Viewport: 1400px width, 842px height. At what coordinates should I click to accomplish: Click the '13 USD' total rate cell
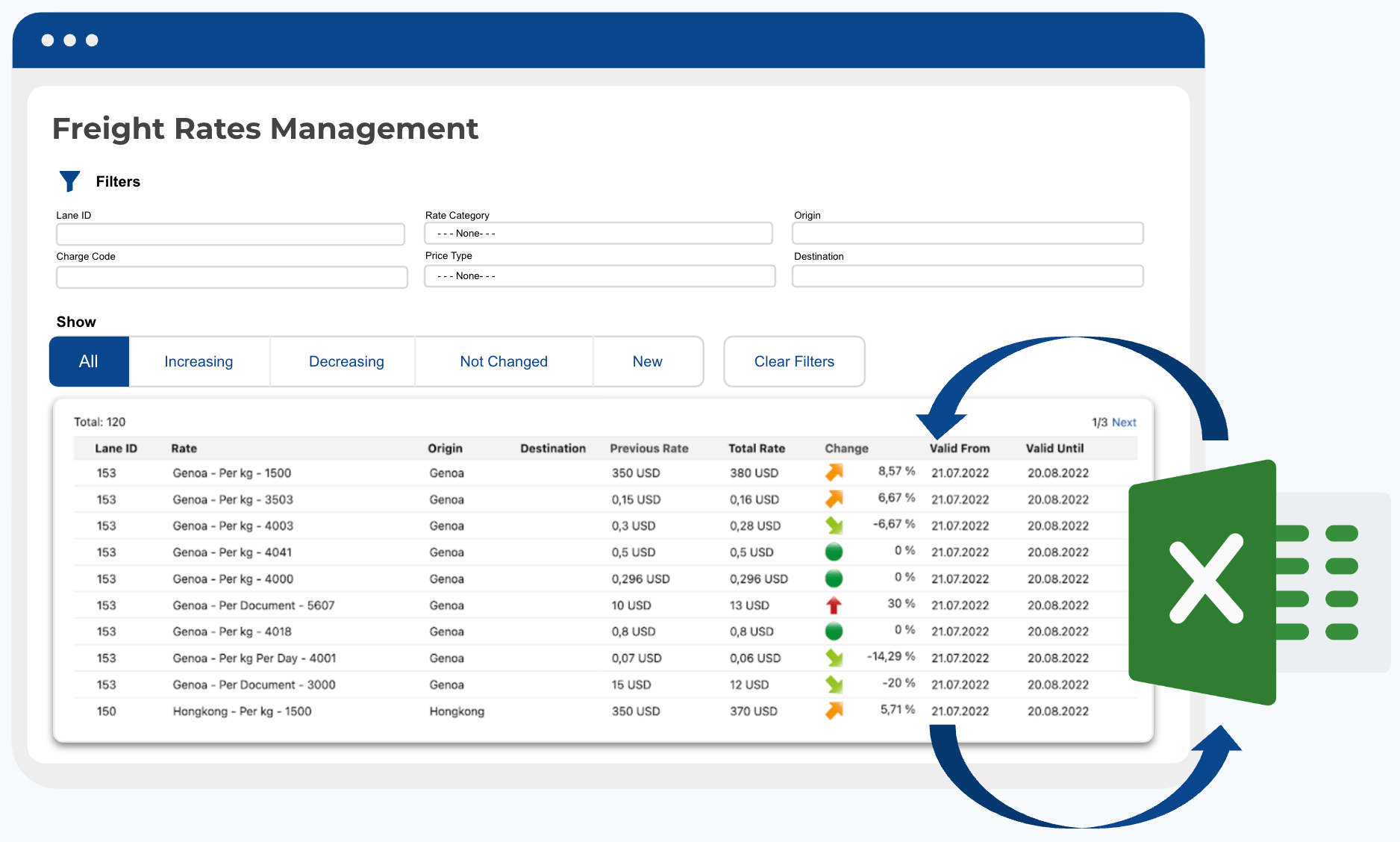coord(749,605)
